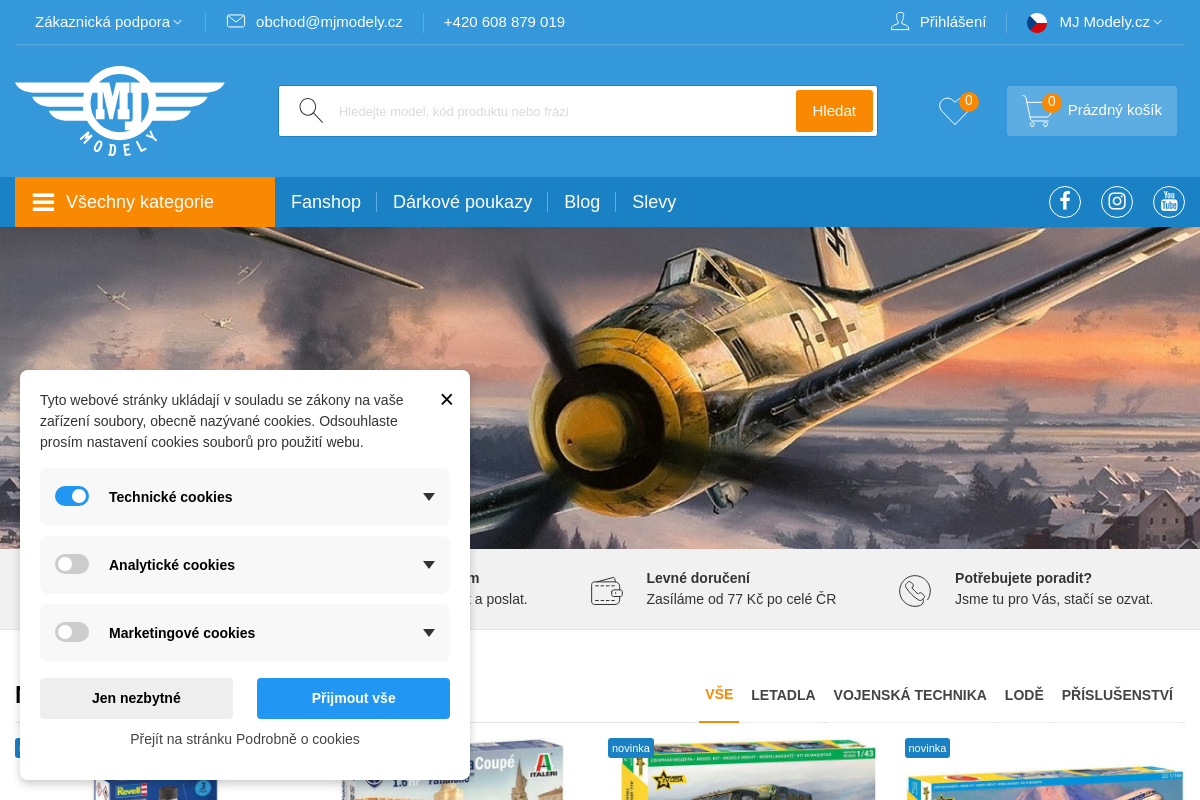Click the magnifier icon in search bar

tap(311, 111)
